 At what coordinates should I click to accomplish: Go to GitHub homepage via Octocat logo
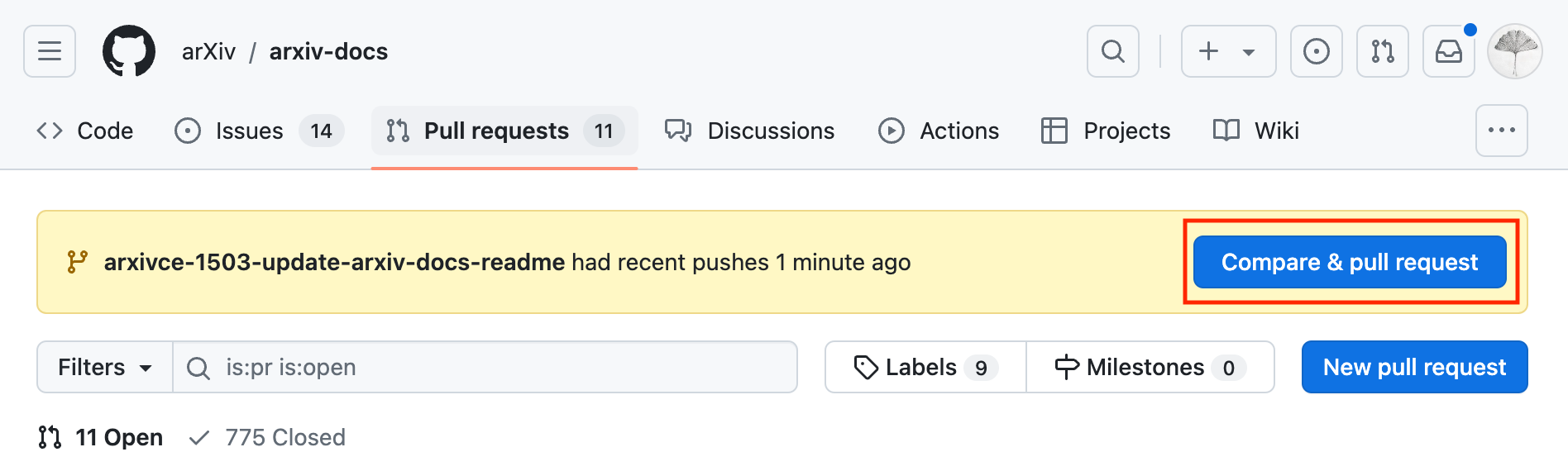(129, 51)
